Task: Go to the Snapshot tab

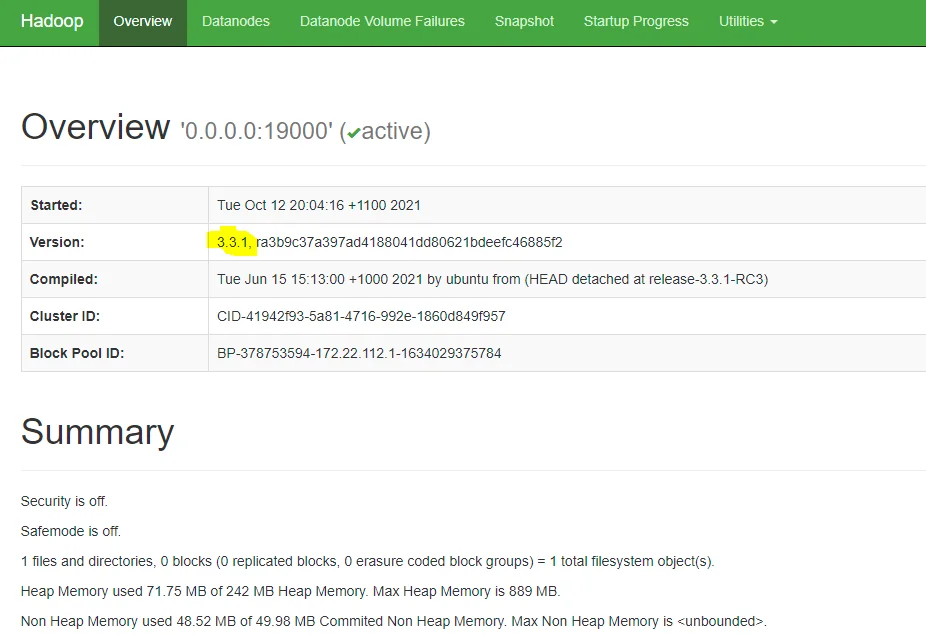Action: [524, 21]
